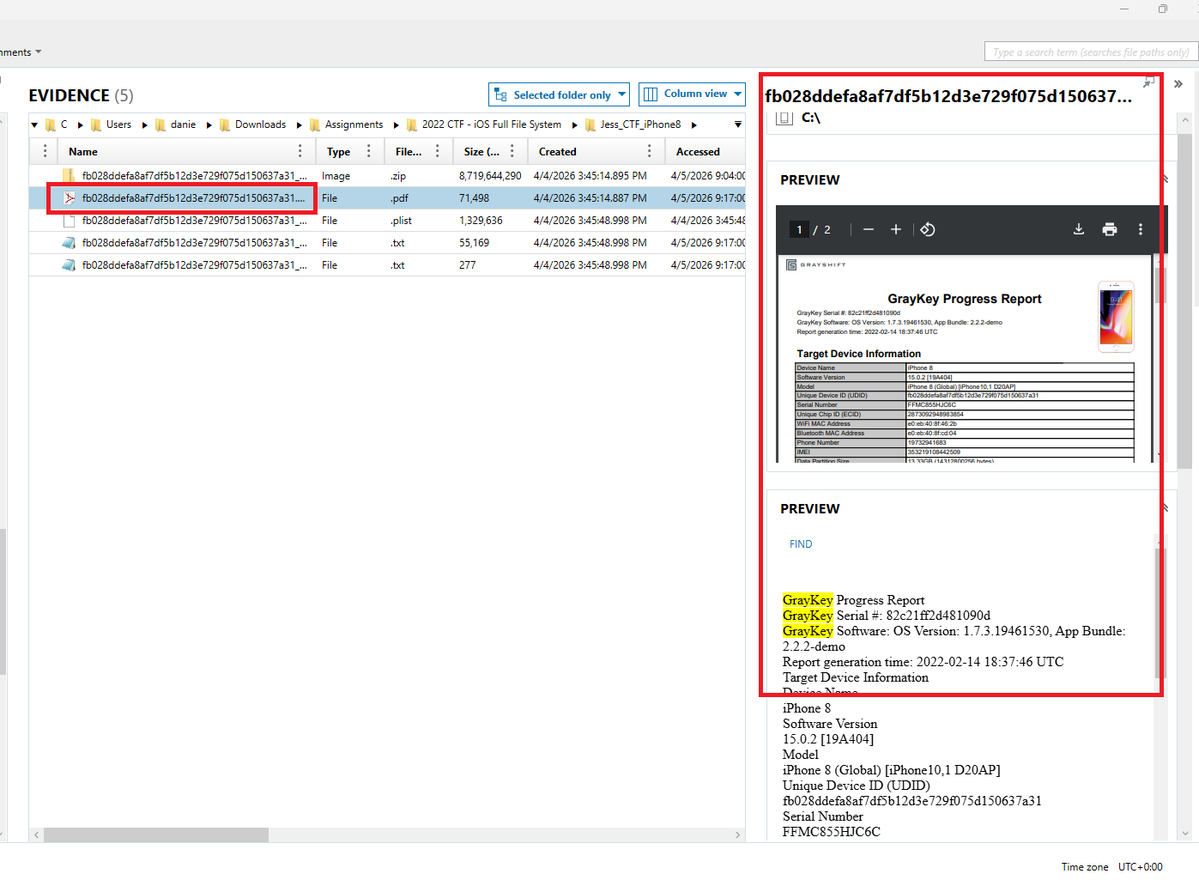Go to drive C in the breadcrumb

click(64, 125)
